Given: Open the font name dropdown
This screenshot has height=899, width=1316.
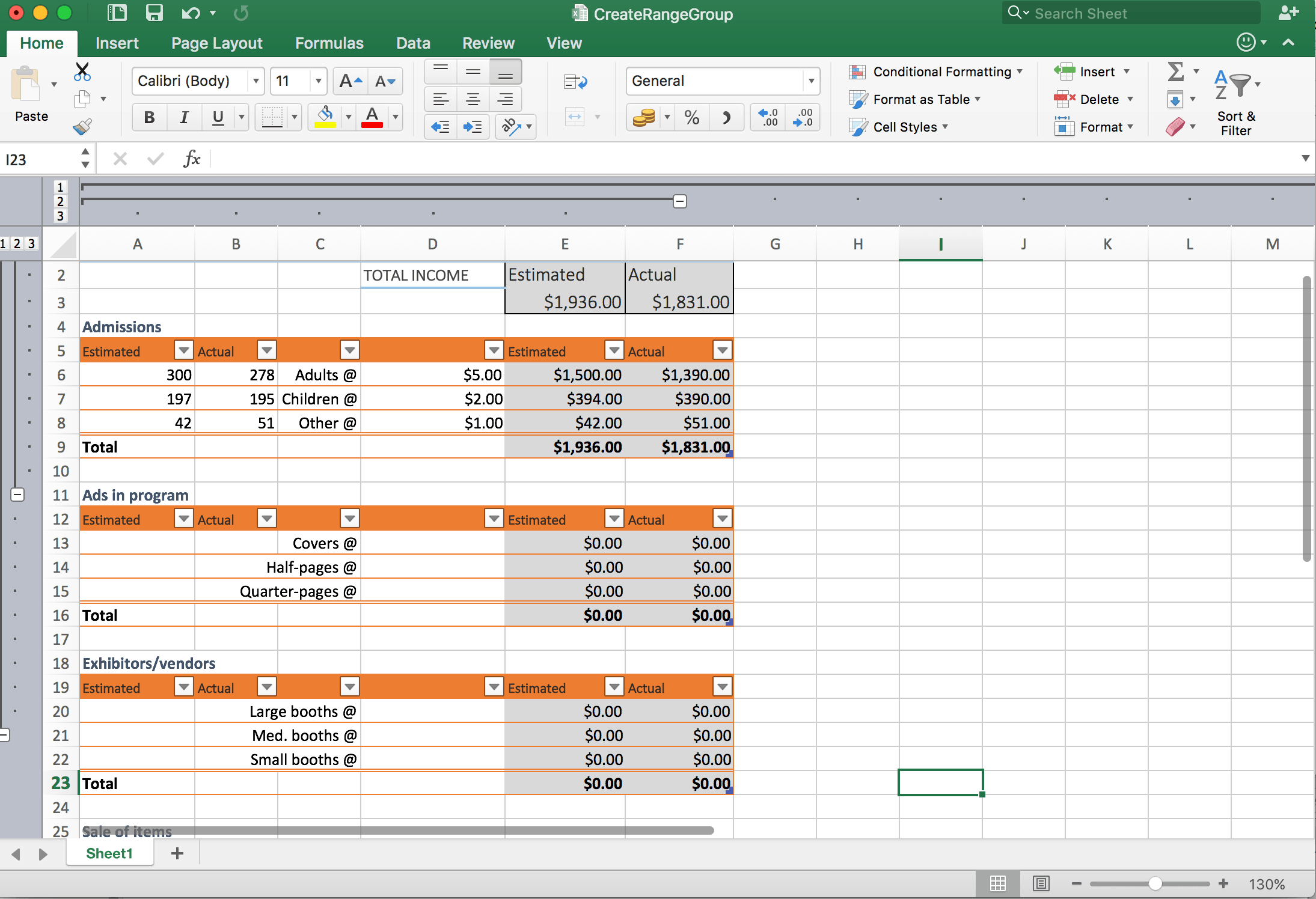Looking at the screenshot, I should 256,81.
